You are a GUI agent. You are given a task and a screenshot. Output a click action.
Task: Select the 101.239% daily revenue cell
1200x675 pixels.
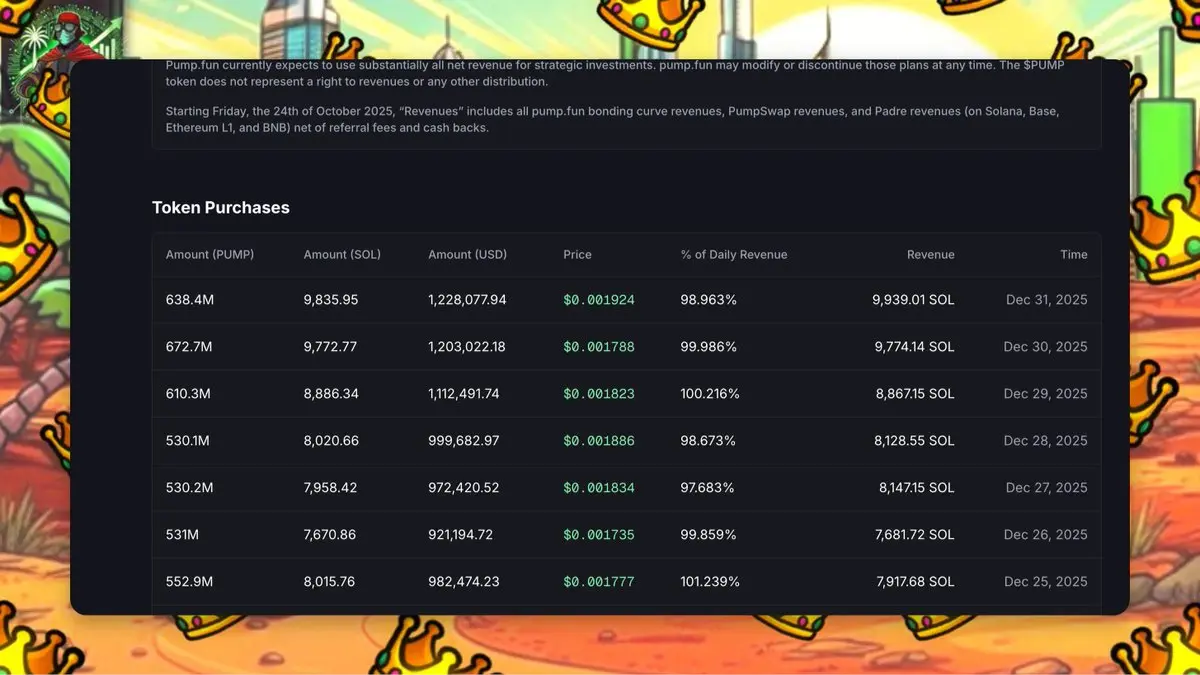click(710, 582)
